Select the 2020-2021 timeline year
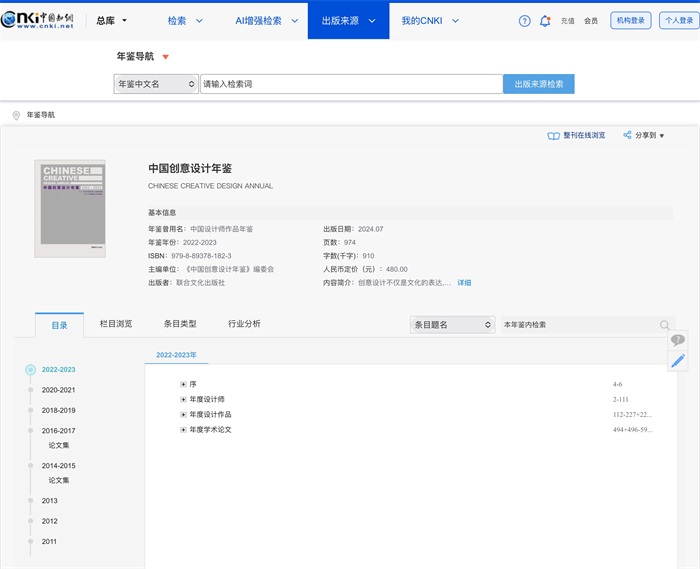 [x=58, y=390]
